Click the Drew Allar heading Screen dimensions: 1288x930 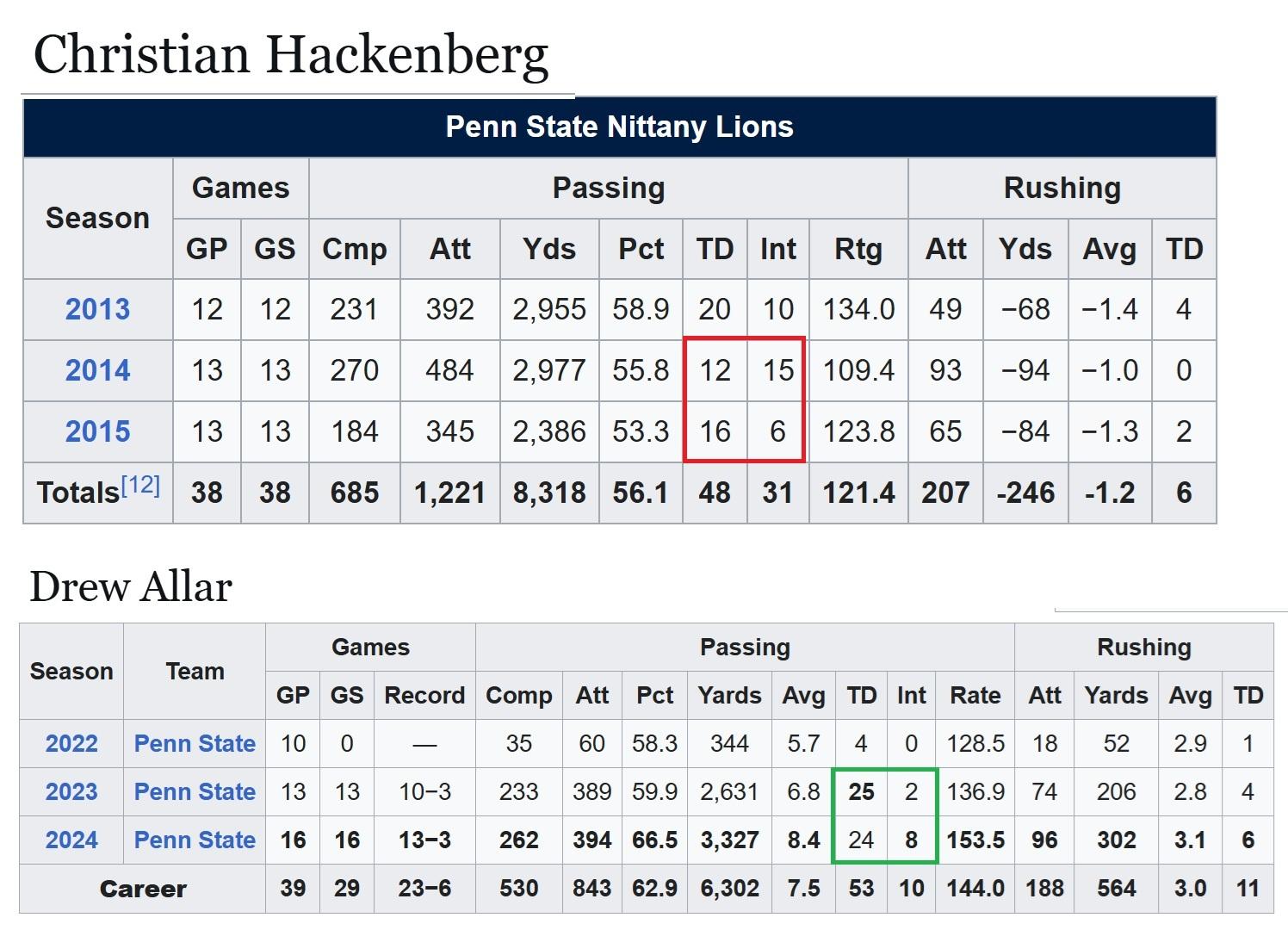click(131, 587)
